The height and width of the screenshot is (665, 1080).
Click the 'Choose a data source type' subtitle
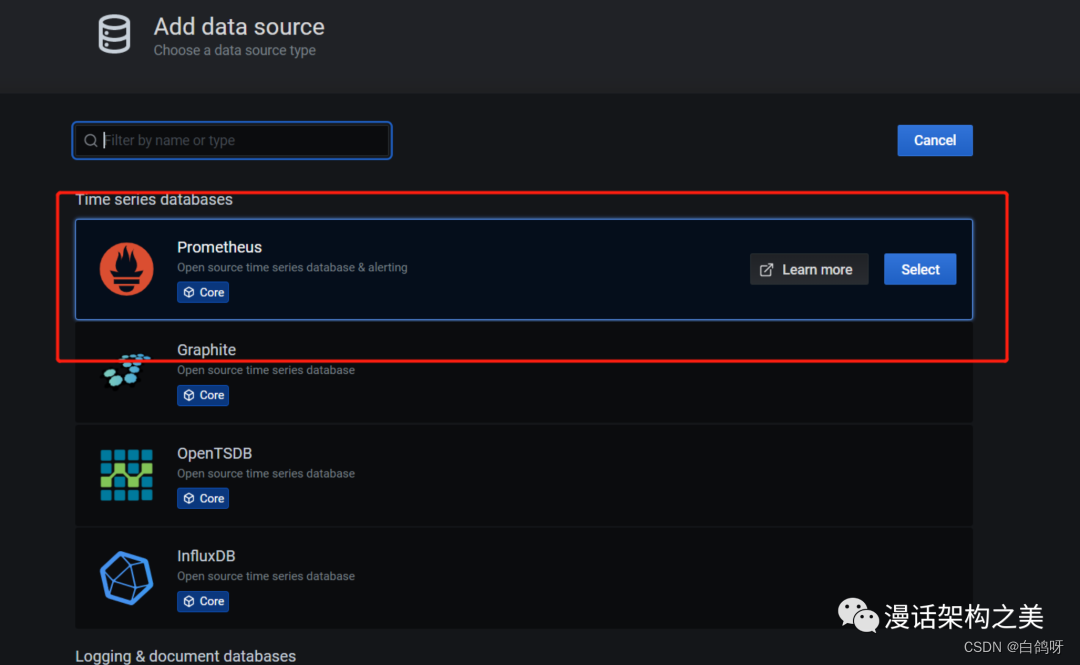(235, 50)
